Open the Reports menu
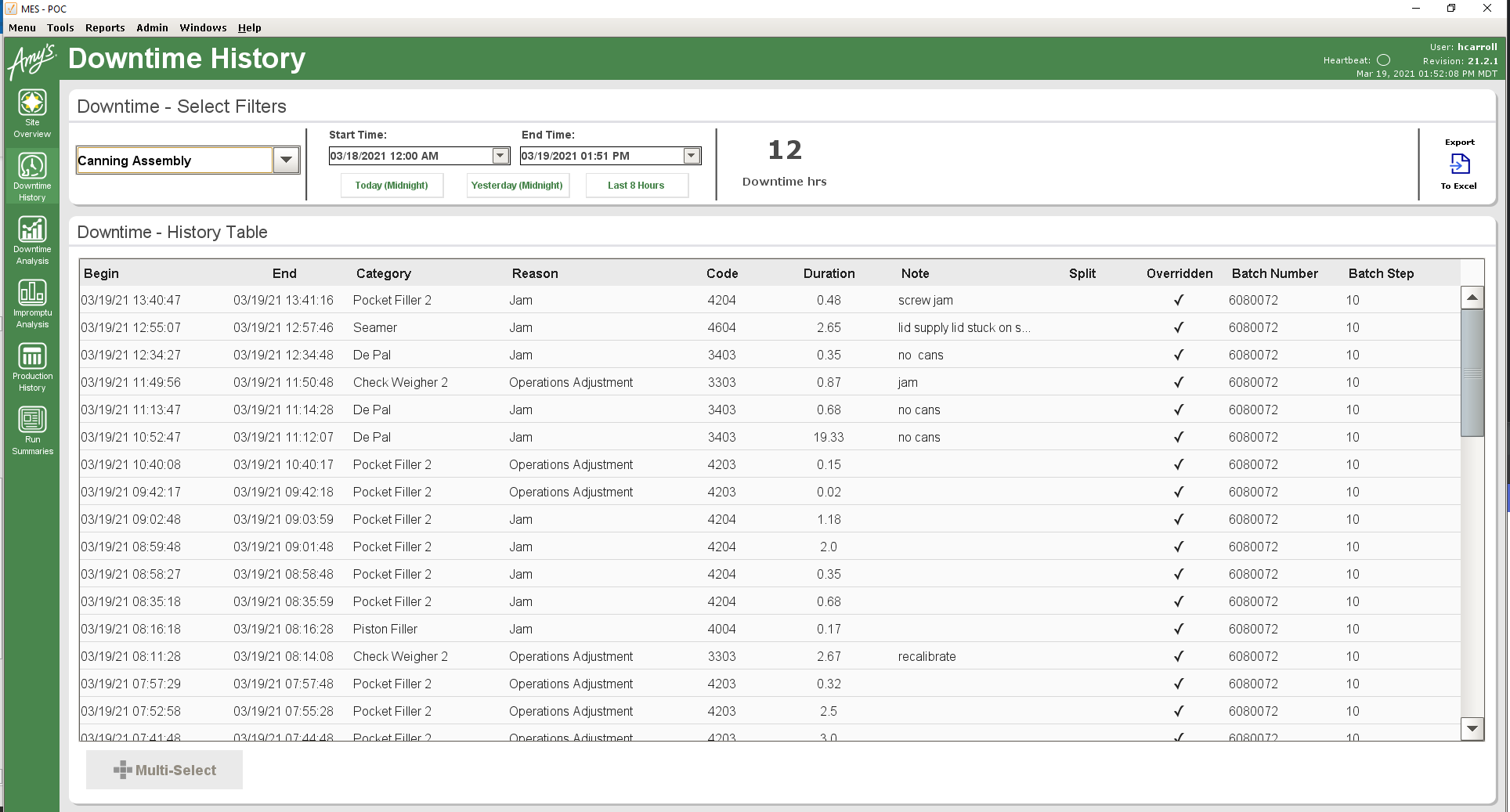1510x812 pixels. (x=105, y=27)
